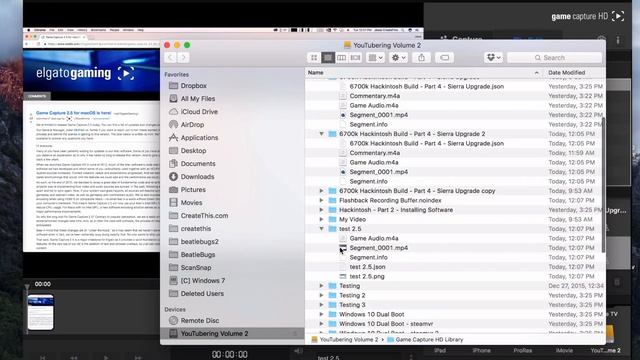Open the arrange-by grouping dropdown
The height and width of the screenshot is (360, 640).
376,58
